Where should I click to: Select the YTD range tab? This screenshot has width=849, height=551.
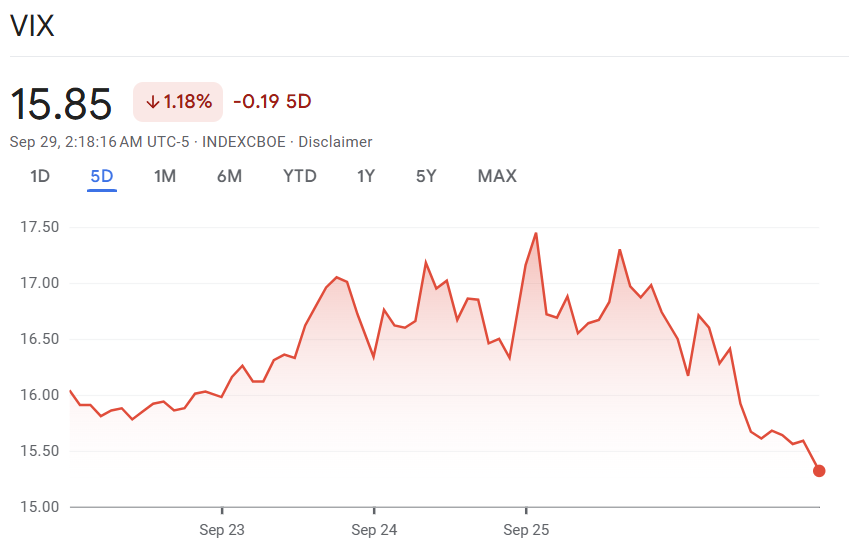(x=300, y=177)
